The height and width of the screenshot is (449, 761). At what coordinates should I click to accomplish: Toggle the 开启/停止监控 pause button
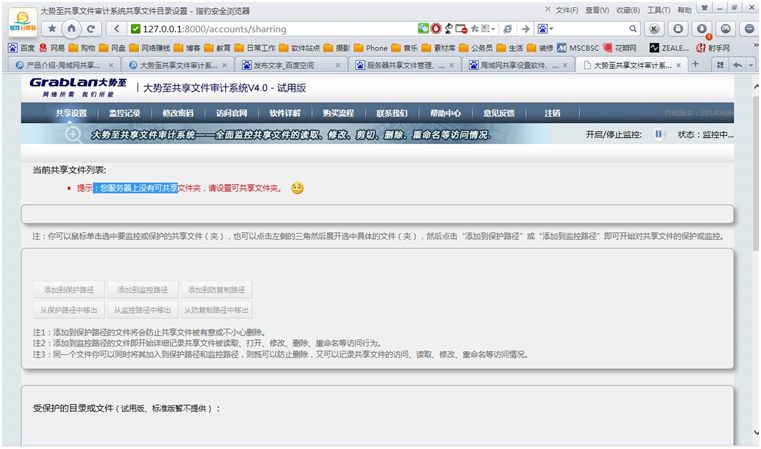659,134
